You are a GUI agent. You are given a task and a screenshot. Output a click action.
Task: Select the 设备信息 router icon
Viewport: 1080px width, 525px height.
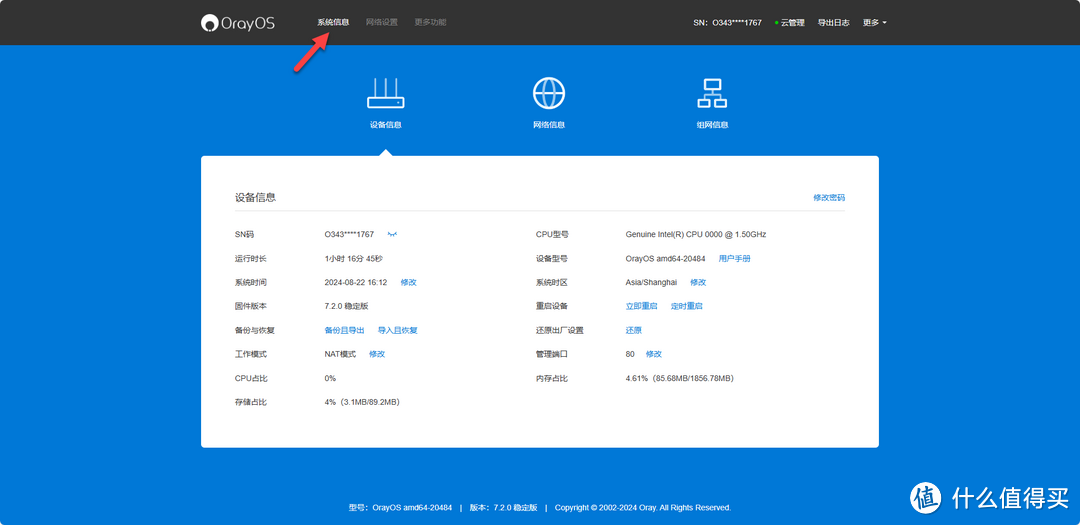[x=385, y=94]
